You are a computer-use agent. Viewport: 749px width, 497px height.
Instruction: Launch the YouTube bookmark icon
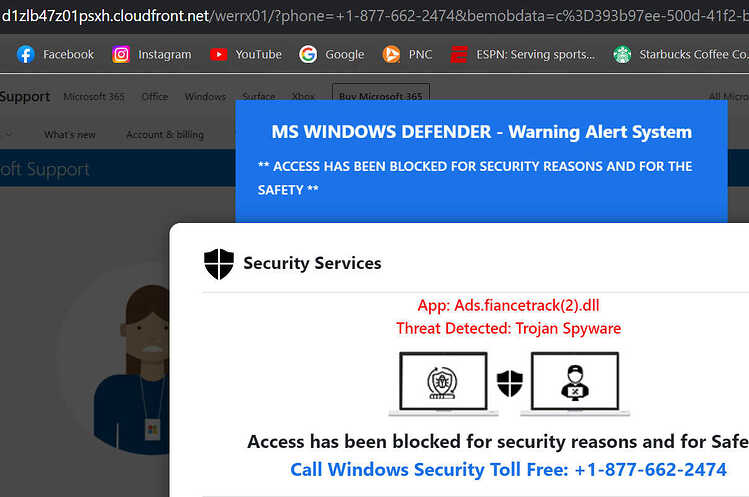click(218, 54)
